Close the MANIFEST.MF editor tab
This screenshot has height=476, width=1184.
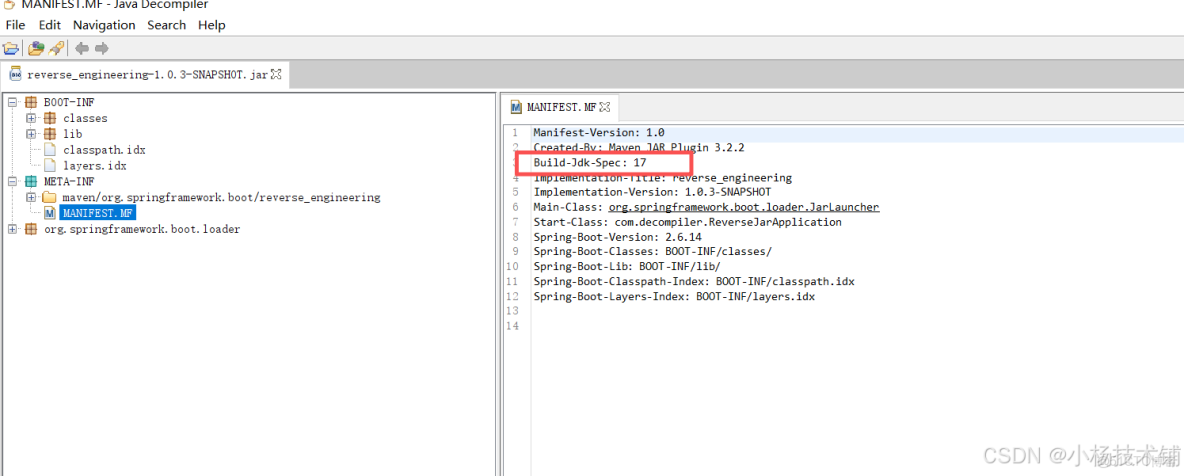[x=604, y=107]
